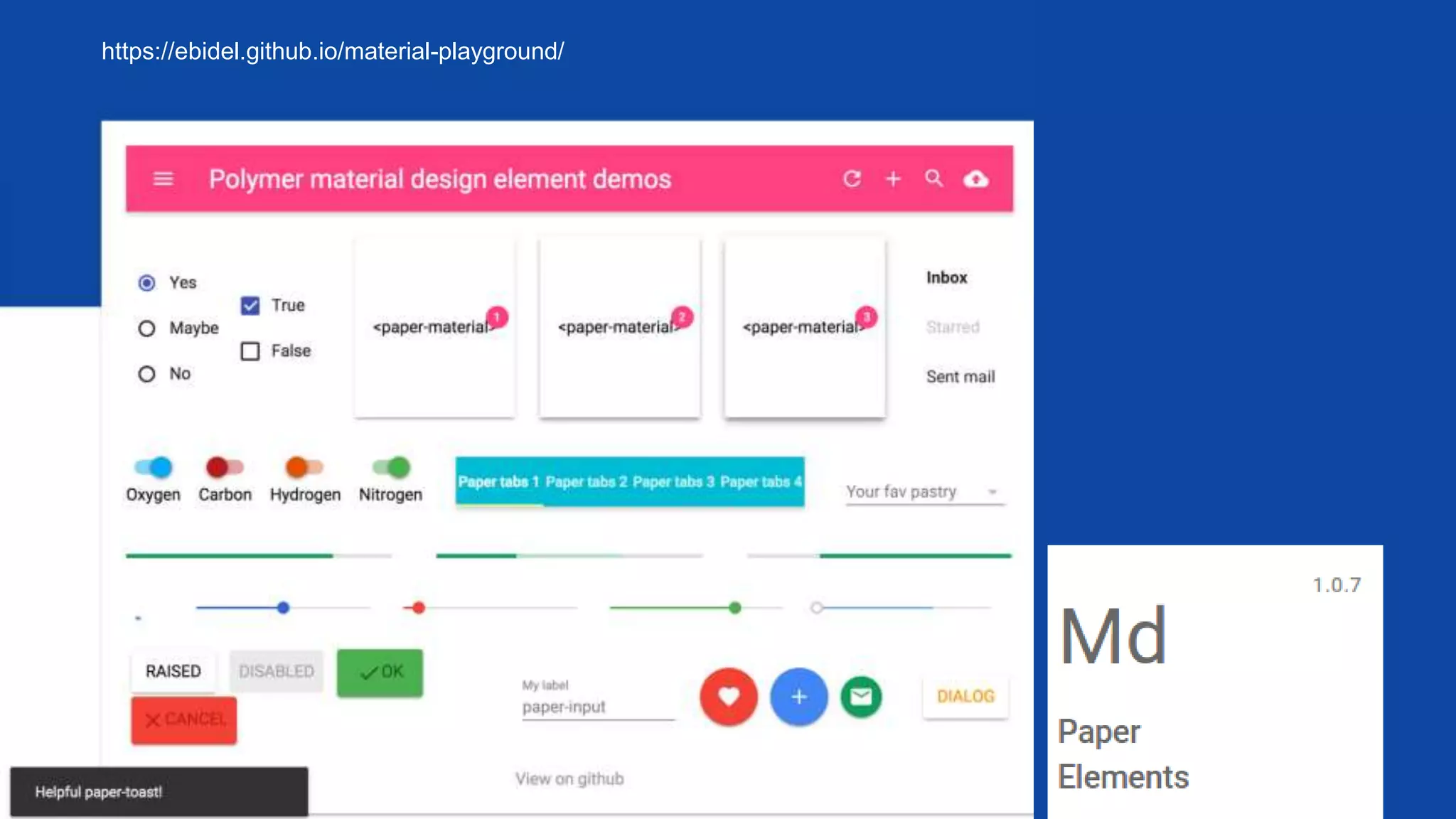Click the empty grey slider knob
This screenshot has height=819, width=1456.
817,608
